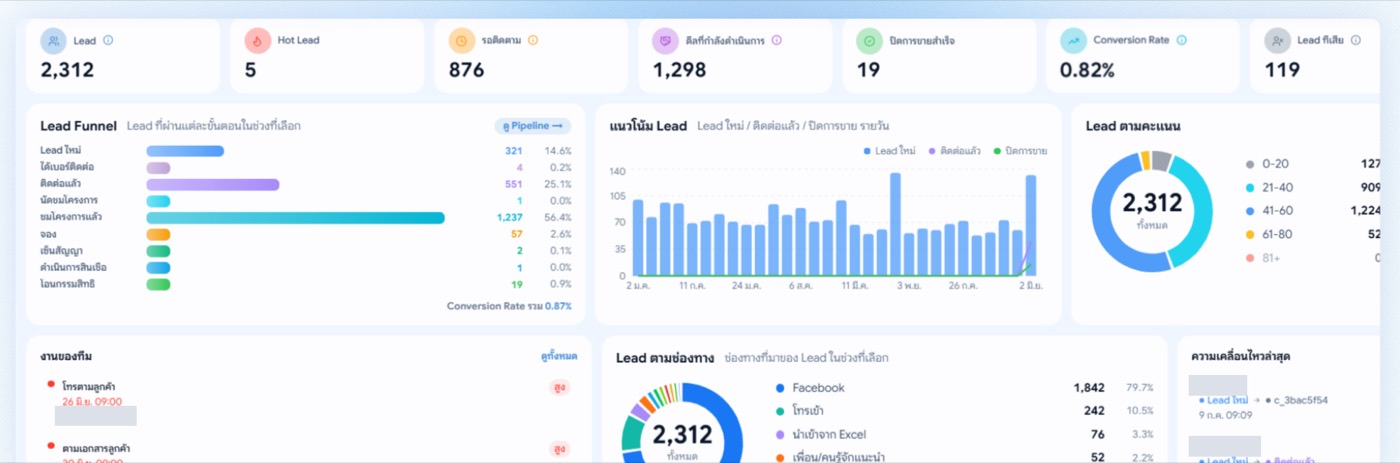The width and height of the screenshot is (1400, 463).
Task: Click the Hot Lead flame icon
Action: tap(257, 41)
